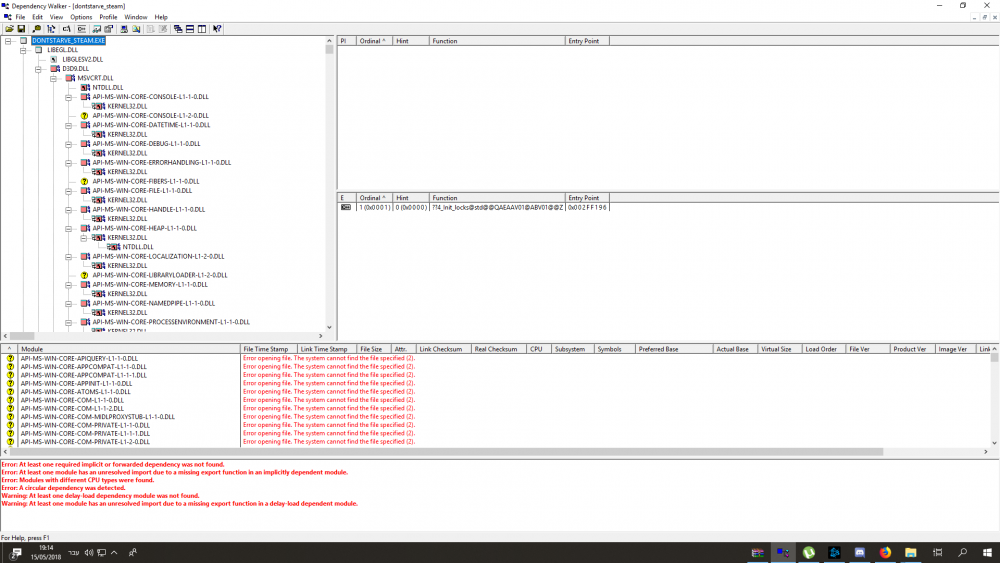The width and height of the screenshot is (1000, 563).
Task: Click question-mark icon beside API-MS-WIN-CORE-LIBRARYLOADER-L1-2-0.DLL
Action: point(84,275)
